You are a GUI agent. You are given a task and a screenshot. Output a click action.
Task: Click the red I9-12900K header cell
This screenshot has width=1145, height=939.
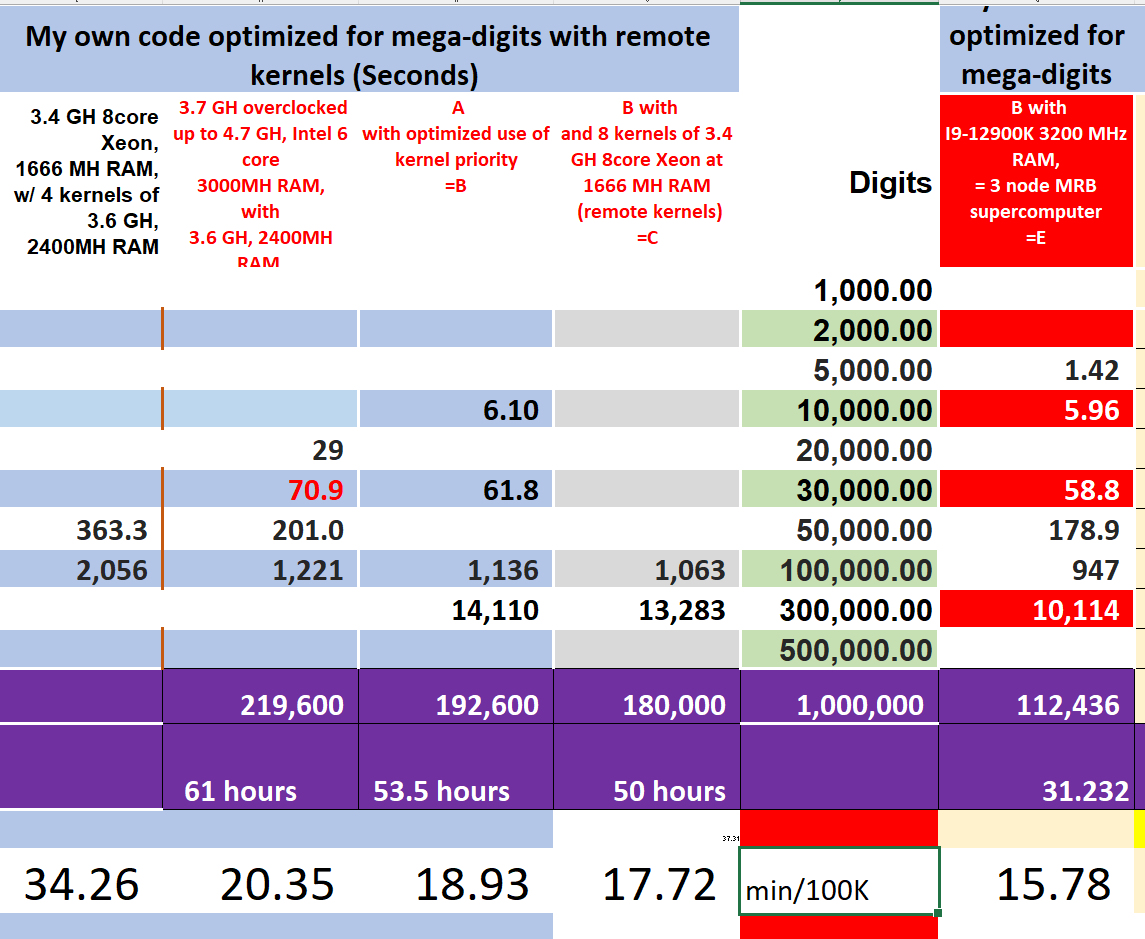click(x=1036, y=180)
